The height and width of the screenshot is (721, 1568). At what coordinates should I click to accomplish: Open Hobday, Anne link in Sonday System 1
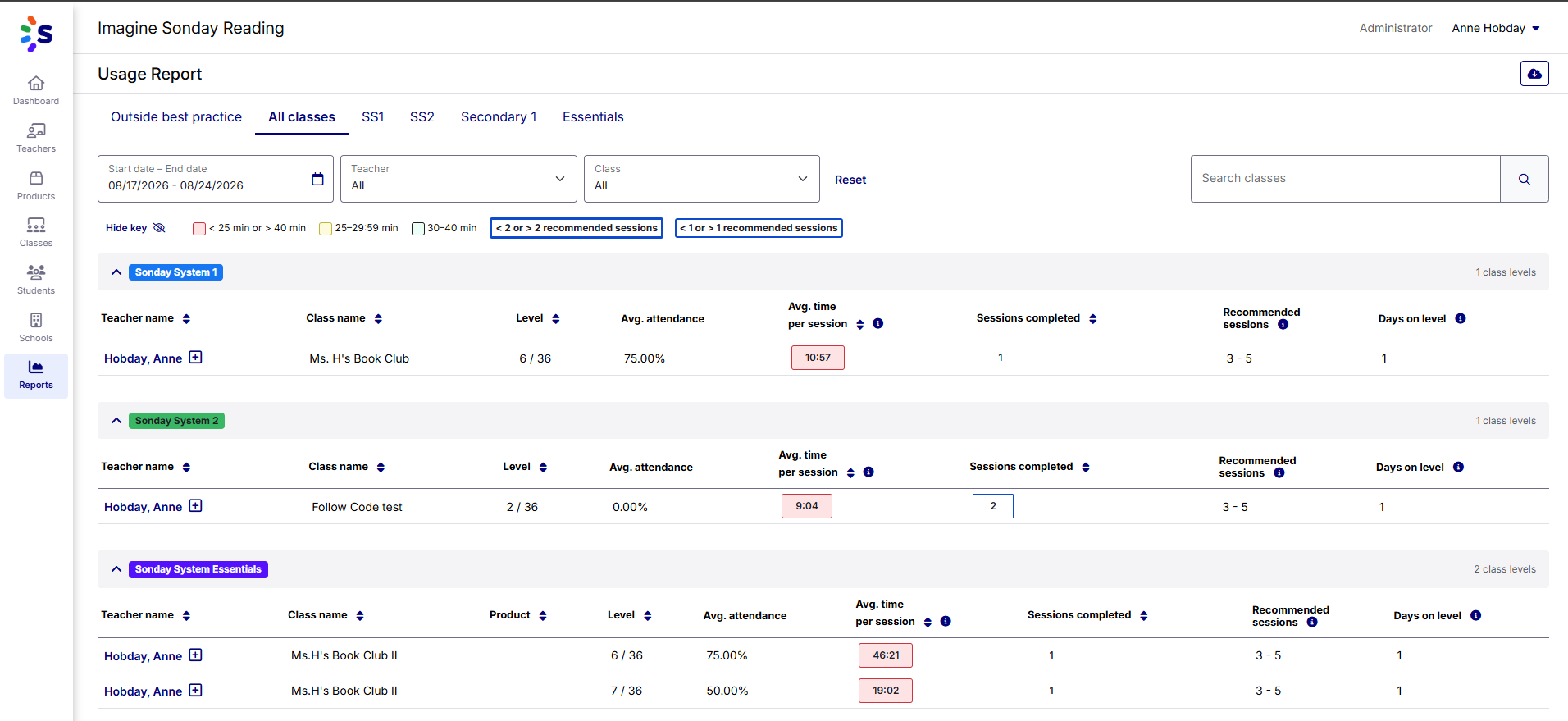pyautogui.click(x=143, y=358)
